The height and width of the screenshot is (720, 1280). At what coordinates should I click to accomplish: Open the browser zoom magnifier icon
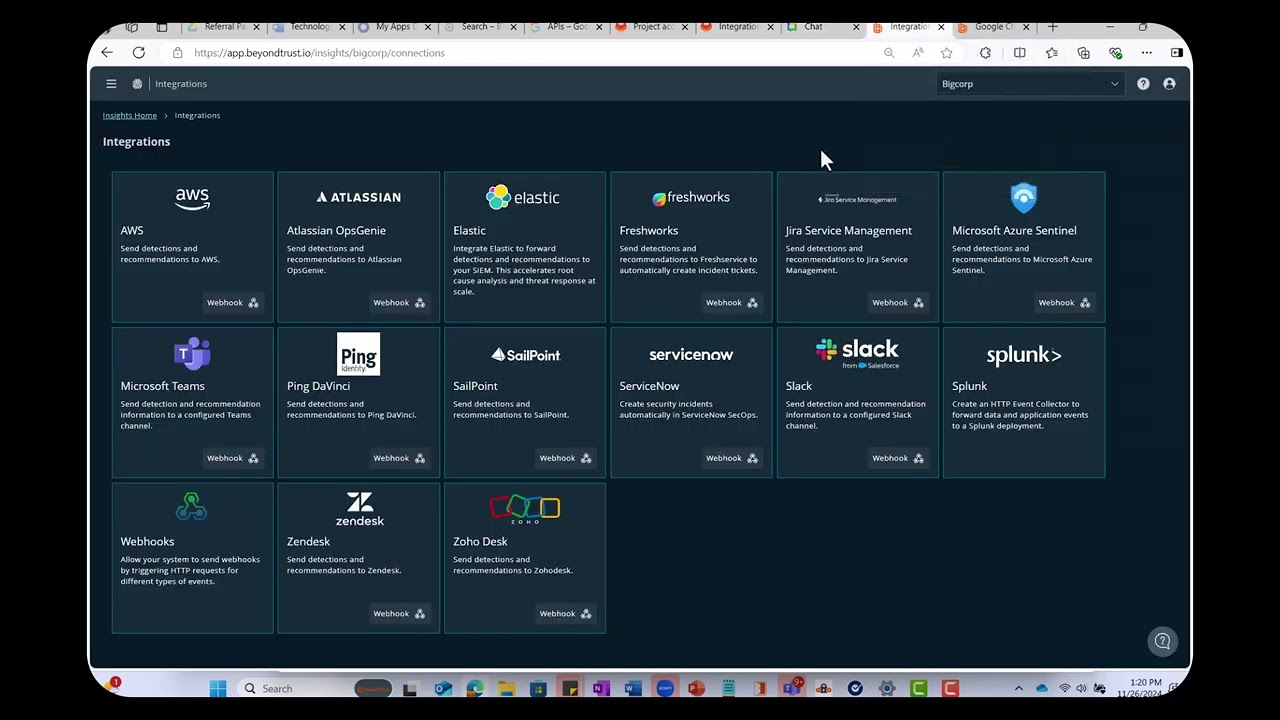tap(889, 53)
